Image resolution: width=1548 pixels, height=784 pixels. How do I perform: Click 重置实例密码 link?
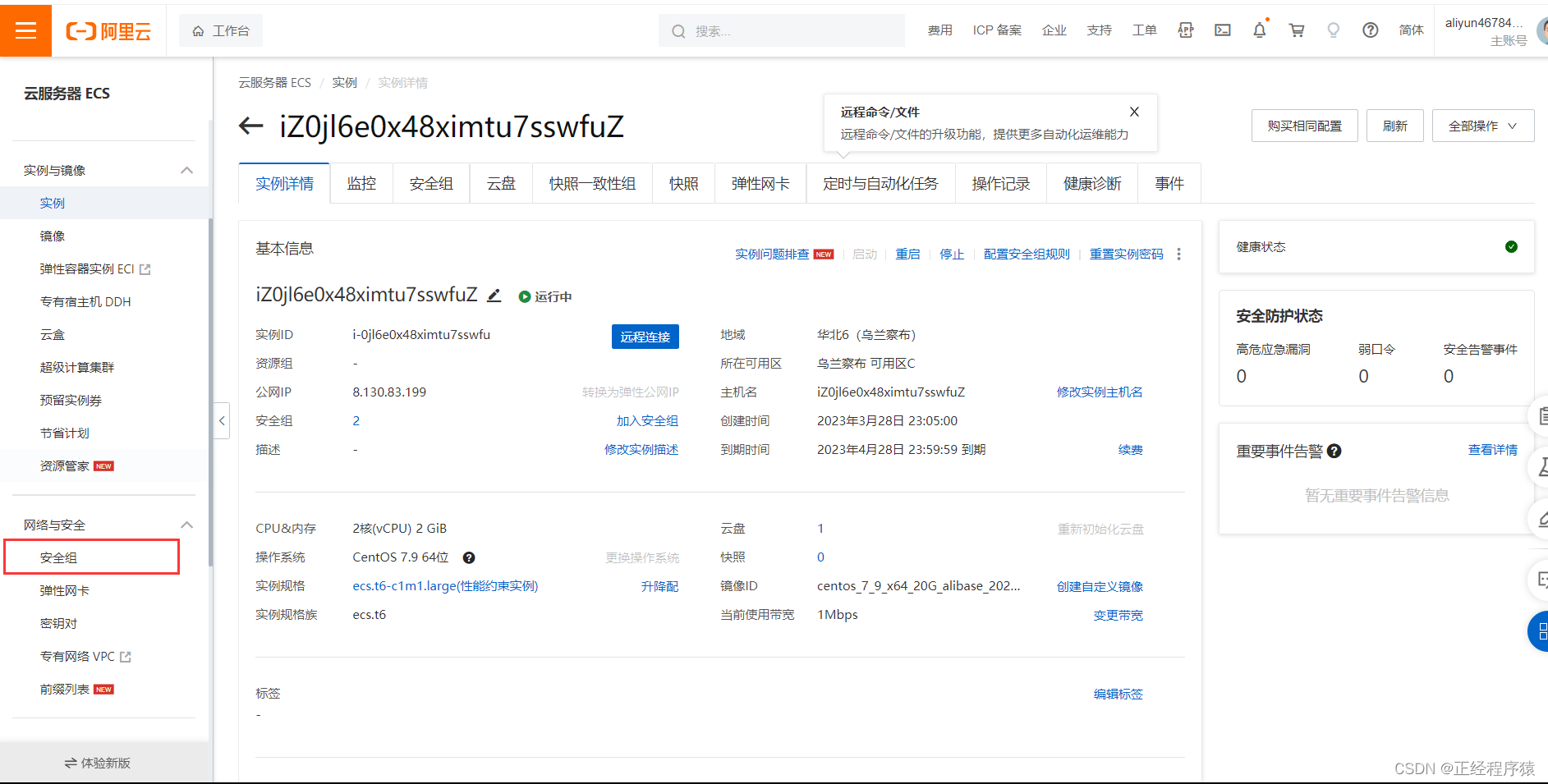pyautogui.click(x=1126, y=254)
